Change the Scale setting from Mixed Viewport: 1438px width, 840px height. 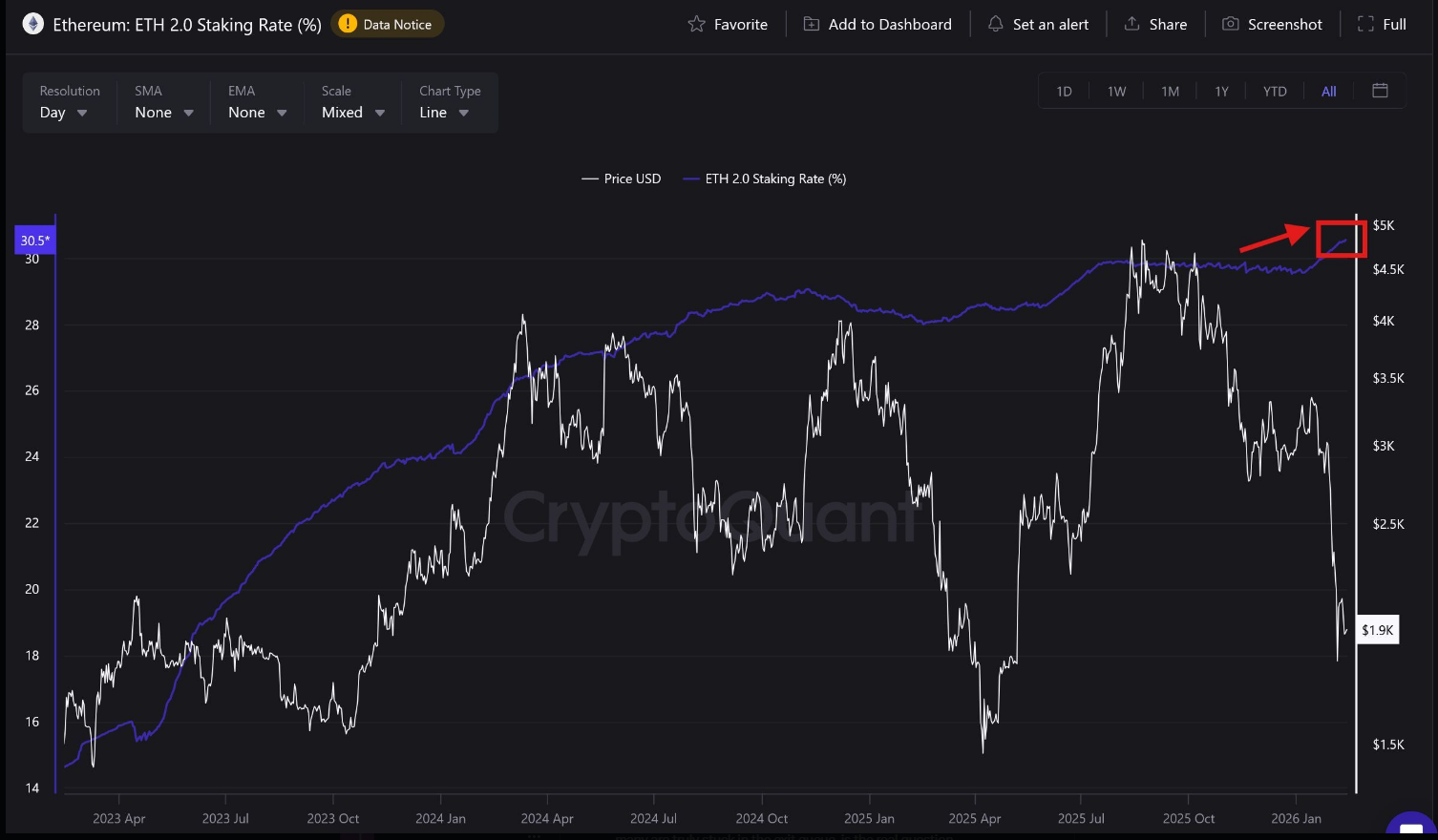pyautogui.click(x=351, y=112)
